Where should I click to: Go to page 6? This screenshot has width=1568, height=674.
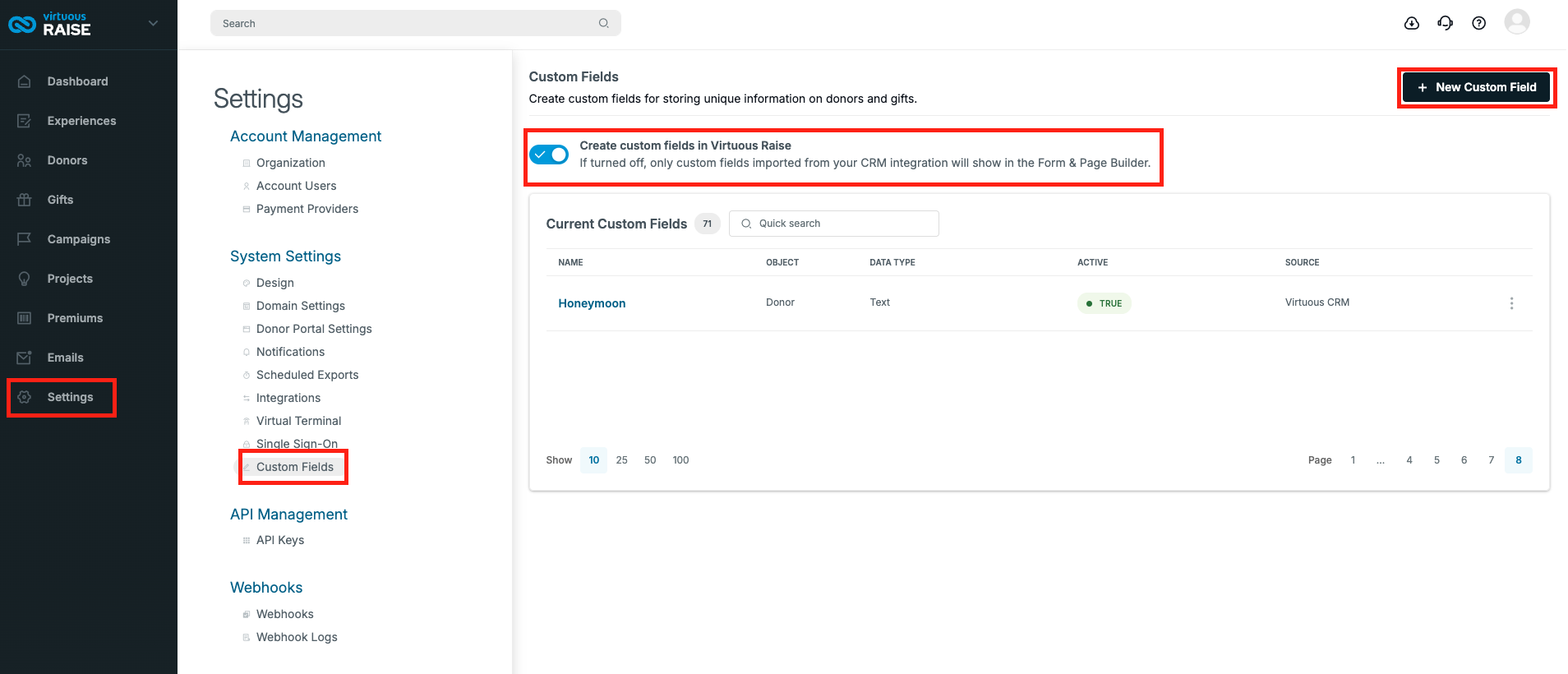pyautogui.click(x=1464, y=460)
